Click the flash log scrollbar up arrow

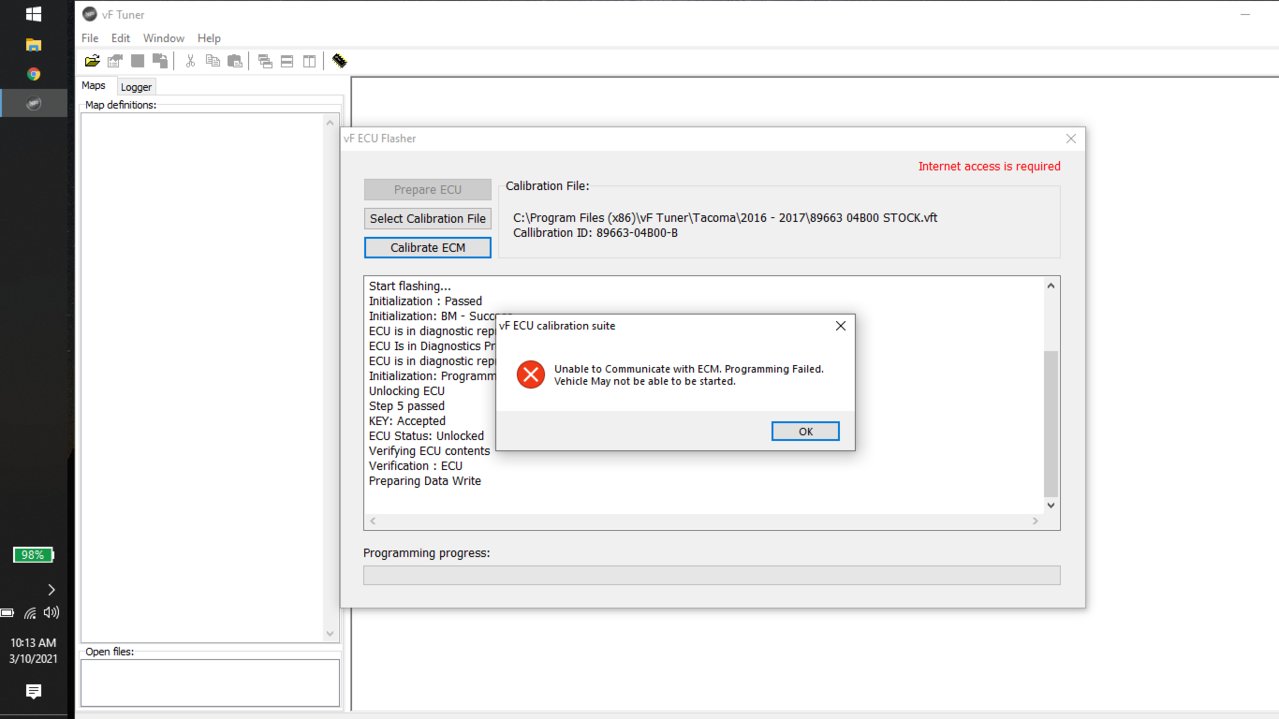tap(1050, 286)
